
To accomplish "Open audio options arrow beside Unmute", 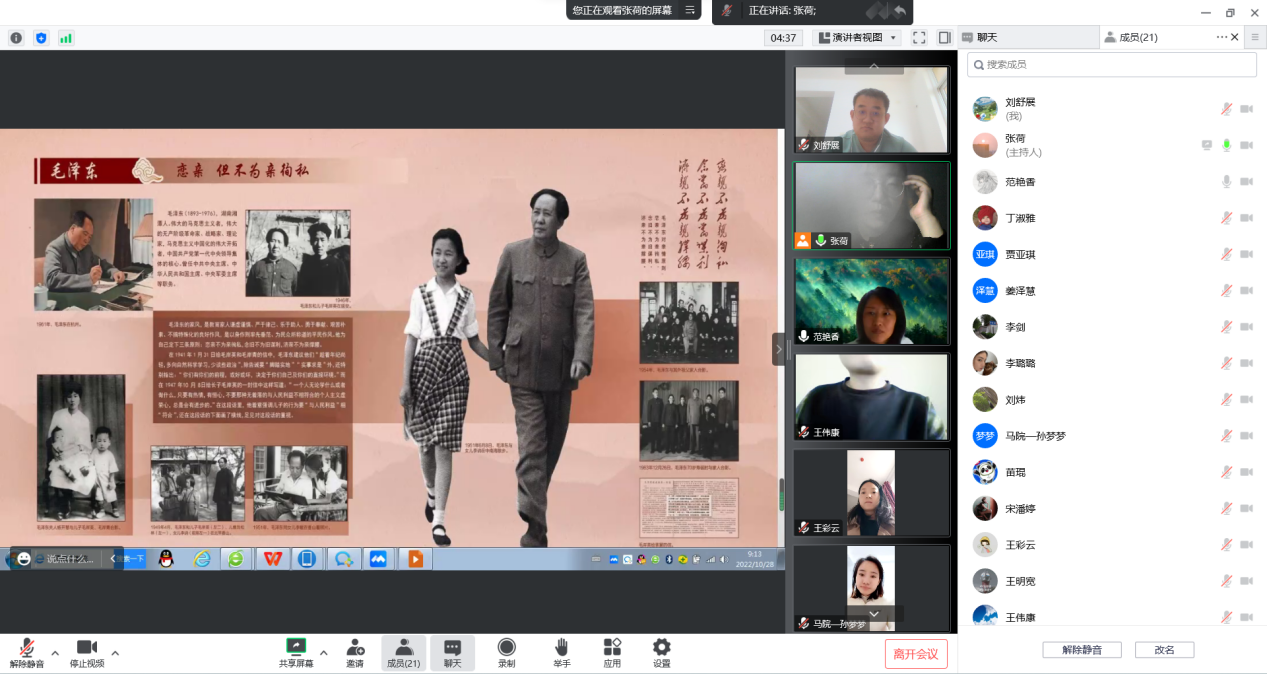I will pyautogui.click(x=55, y=653).
